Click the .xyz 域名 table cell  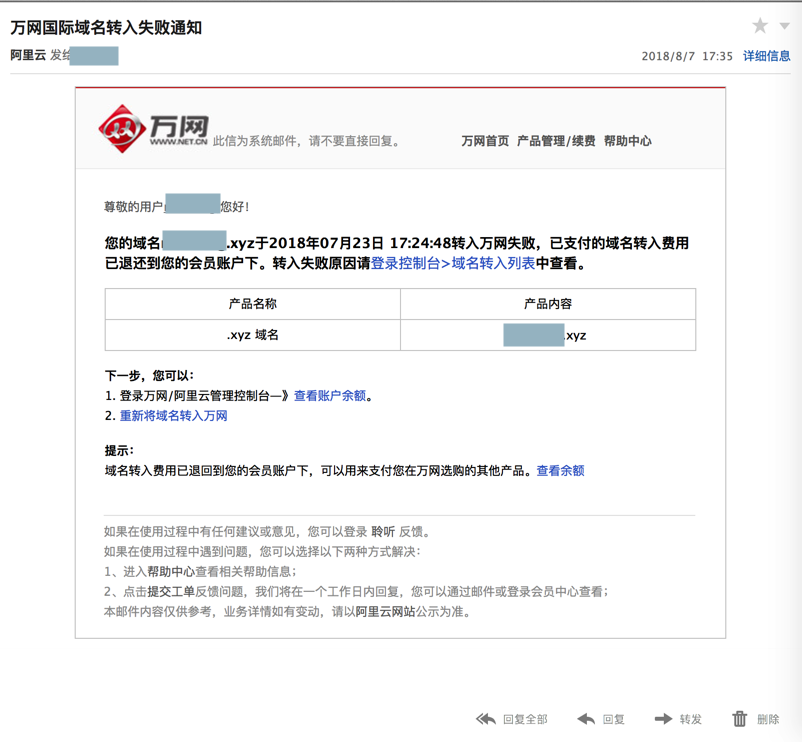click(253, 335)
